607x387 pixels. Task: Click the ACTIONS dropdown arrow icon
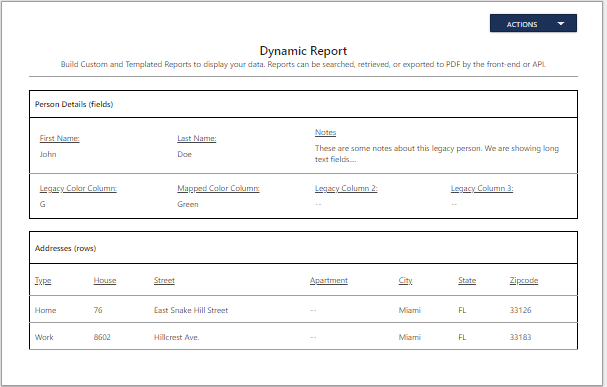(561, 24)
